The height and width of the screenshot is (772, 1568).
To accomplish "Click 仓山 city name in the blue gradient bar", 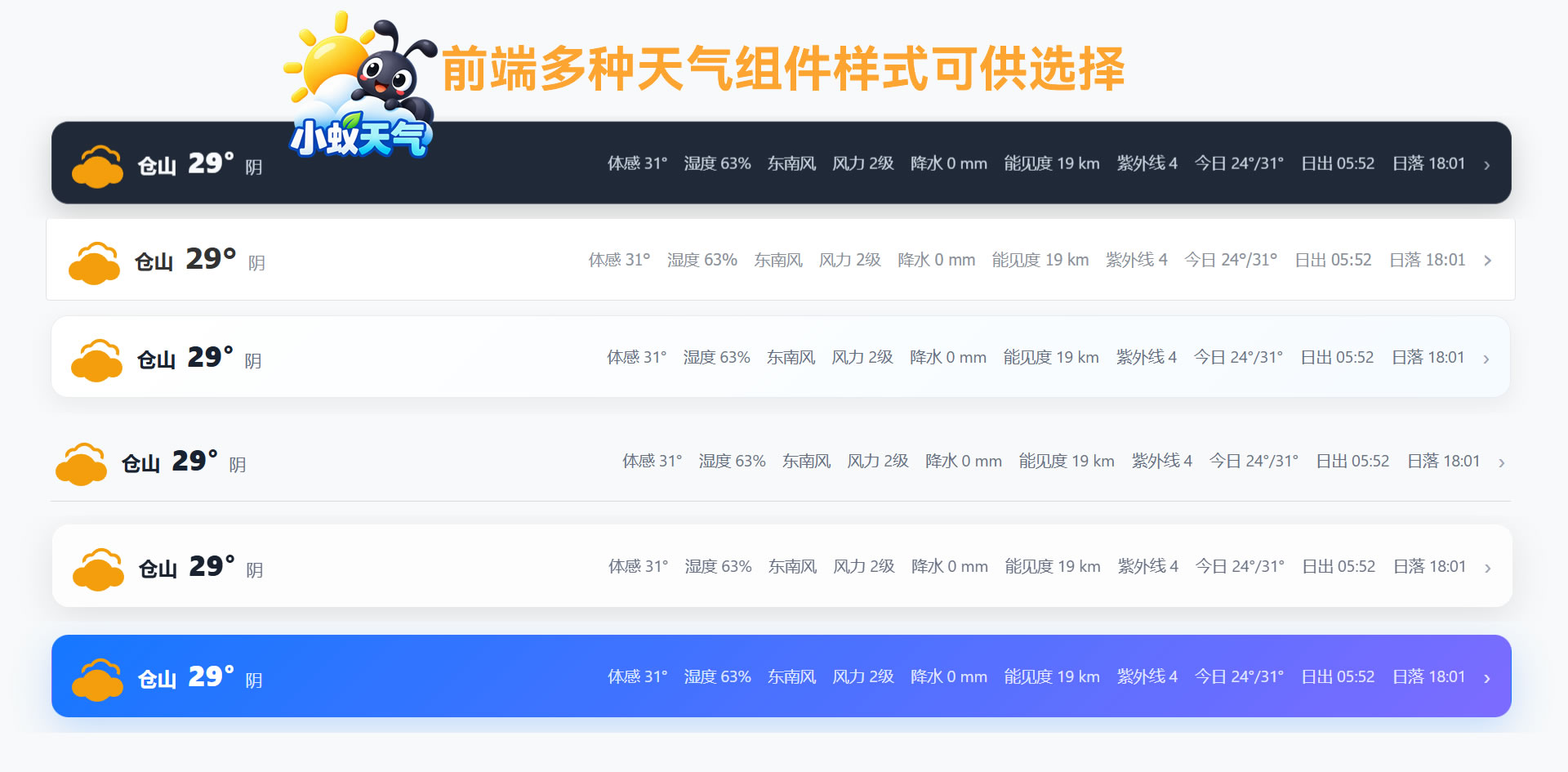I will pos(157,679).
